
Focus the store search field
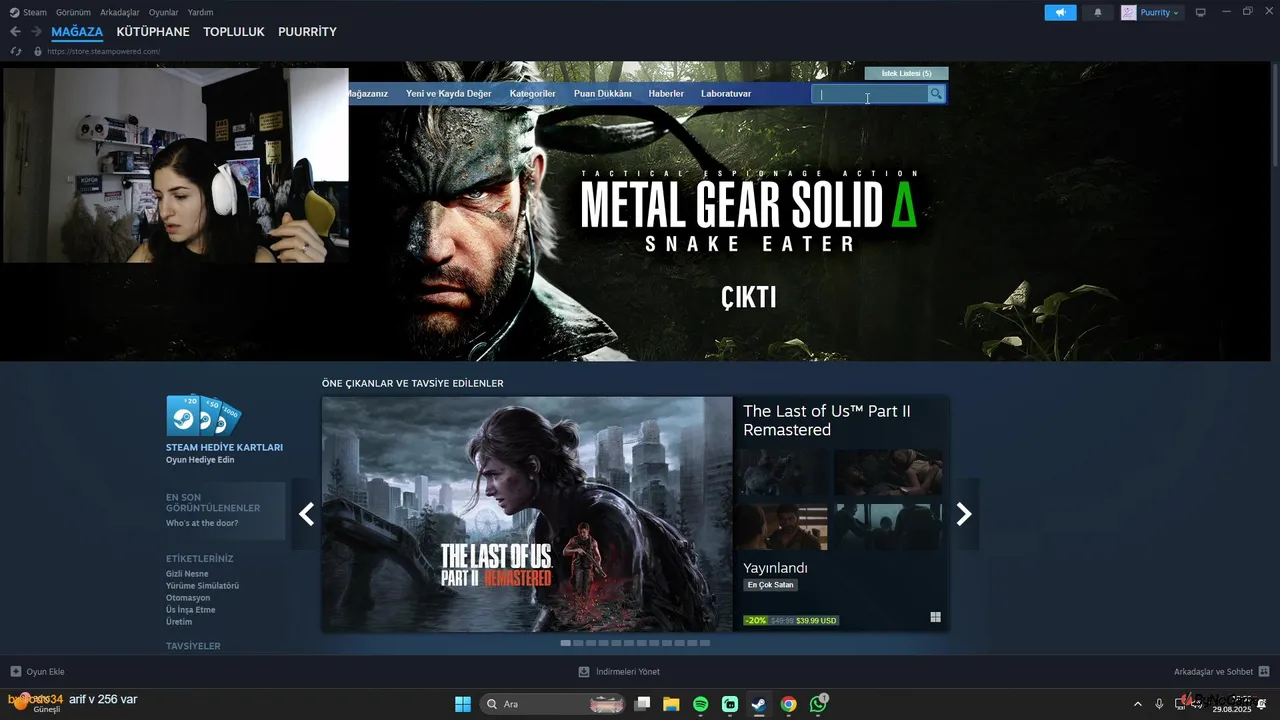(x=869, y=94)
